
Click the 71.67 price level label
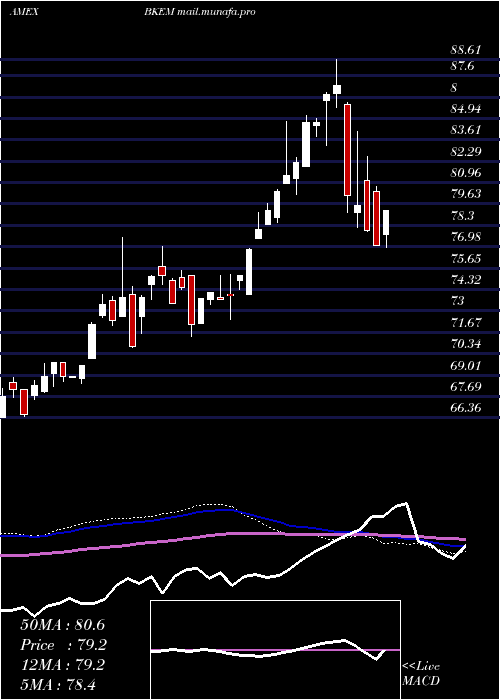click(x=466, y=322)
